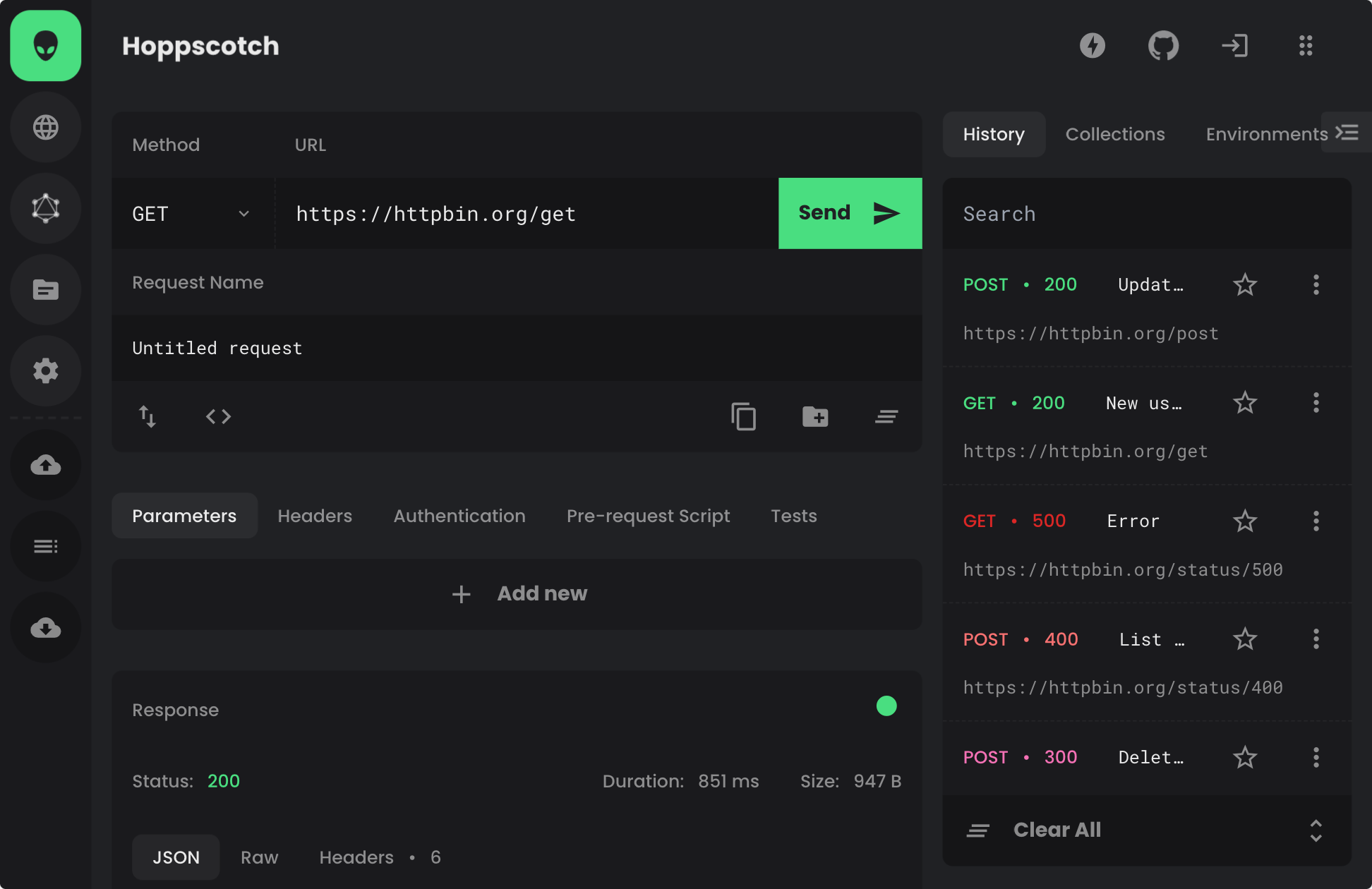The image size is (1372, 889).
Task: Open the Authentication tab
Action: pyautogui.click(x=459, y=516)
